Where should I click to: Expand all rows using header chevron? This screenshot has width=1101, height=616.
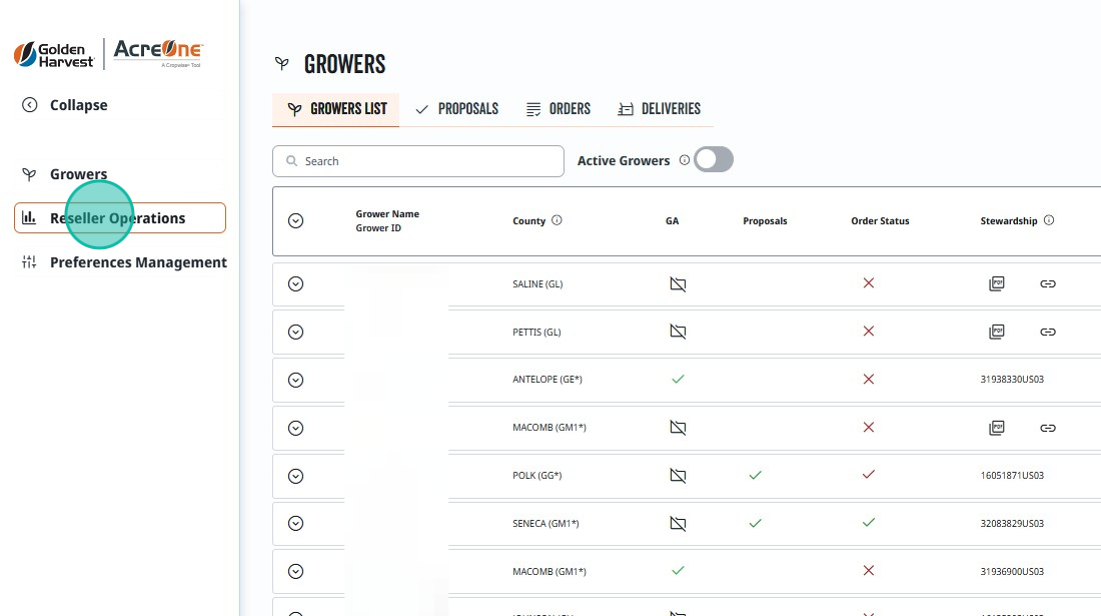pyautogui.click(x=296, y=221)
